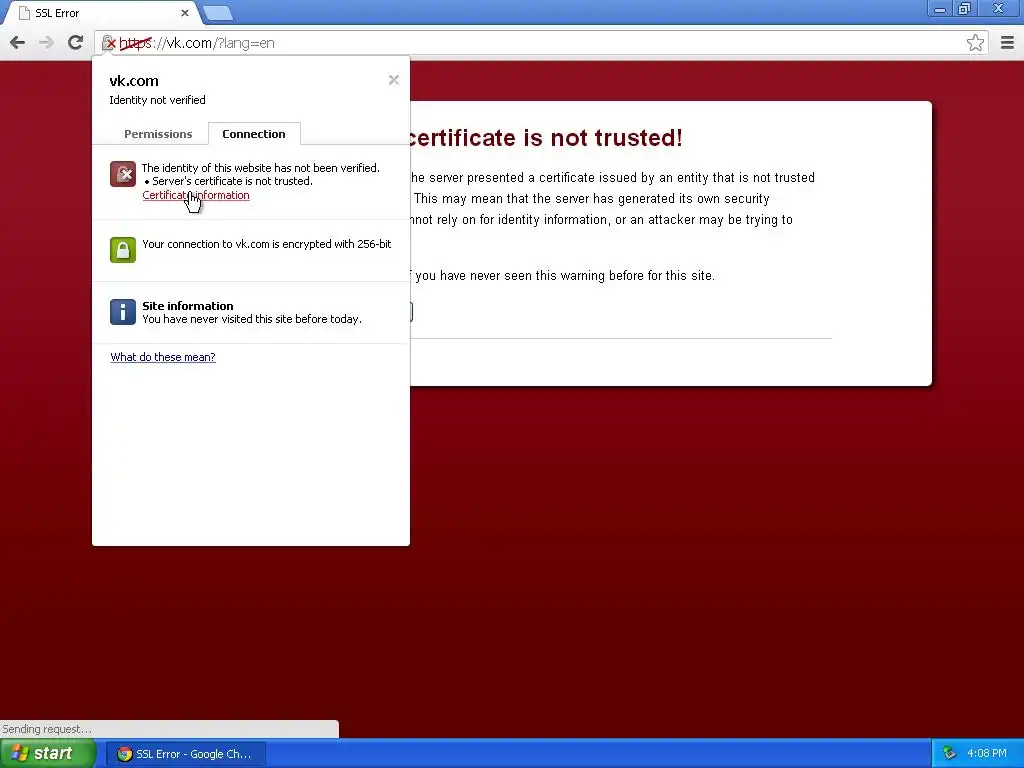Click the 4:08 PM clock
Viewport: 1024px width, 768px height.
(x=987, y=754)
